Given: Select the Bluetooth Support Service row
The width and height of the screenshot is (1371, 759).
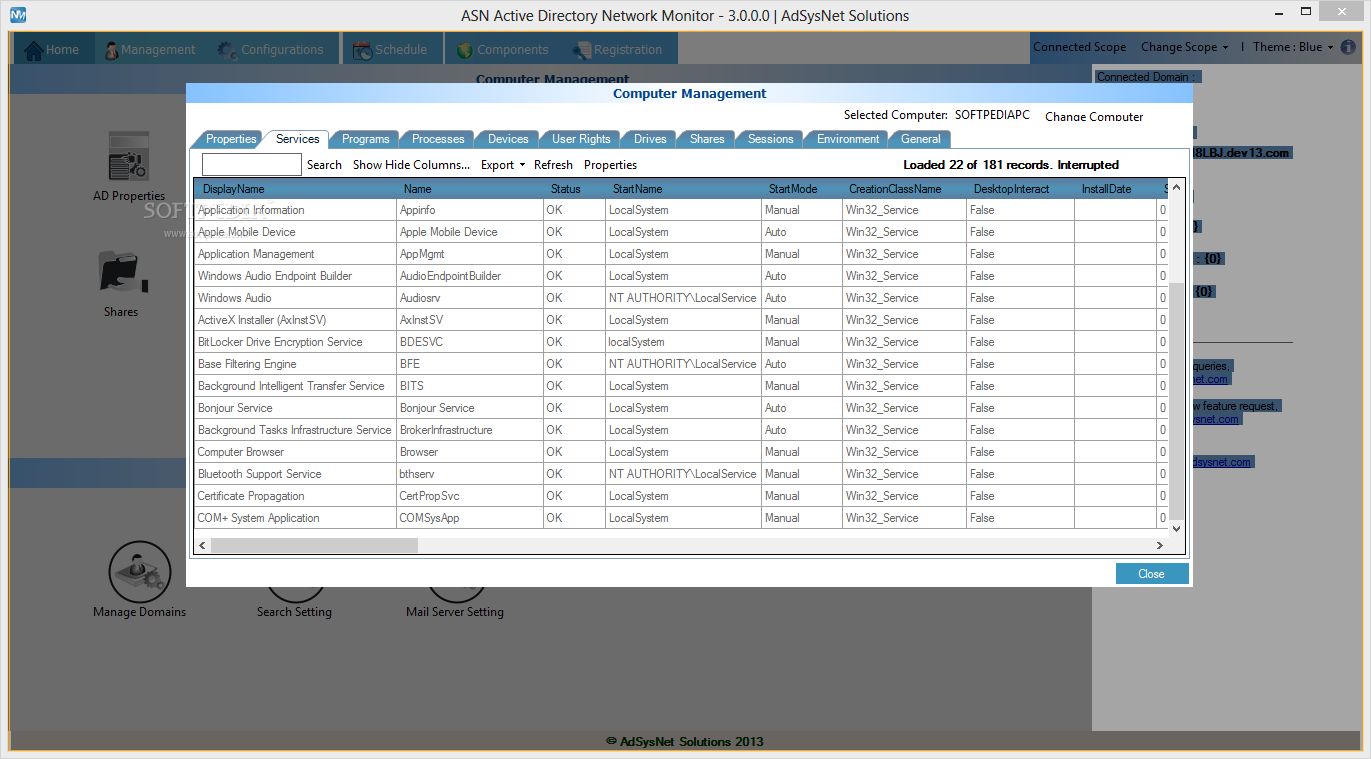Looking at the screenshot, I should click(680, 474).
